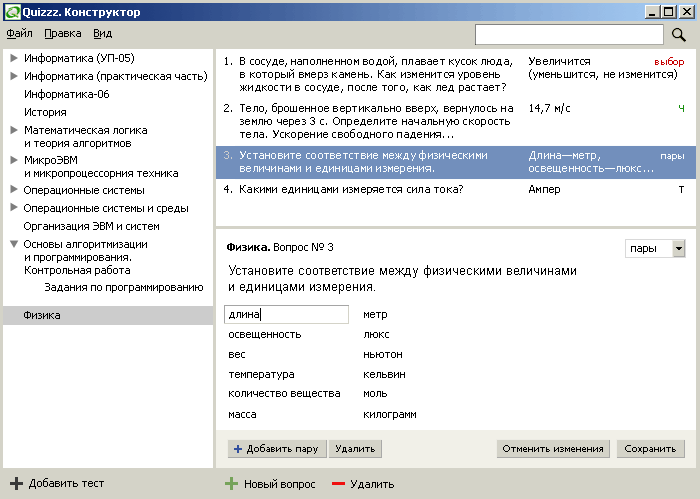Select question 4 about сила тока
The height and width of the screenshot is (499, 700).
point(350,189)
